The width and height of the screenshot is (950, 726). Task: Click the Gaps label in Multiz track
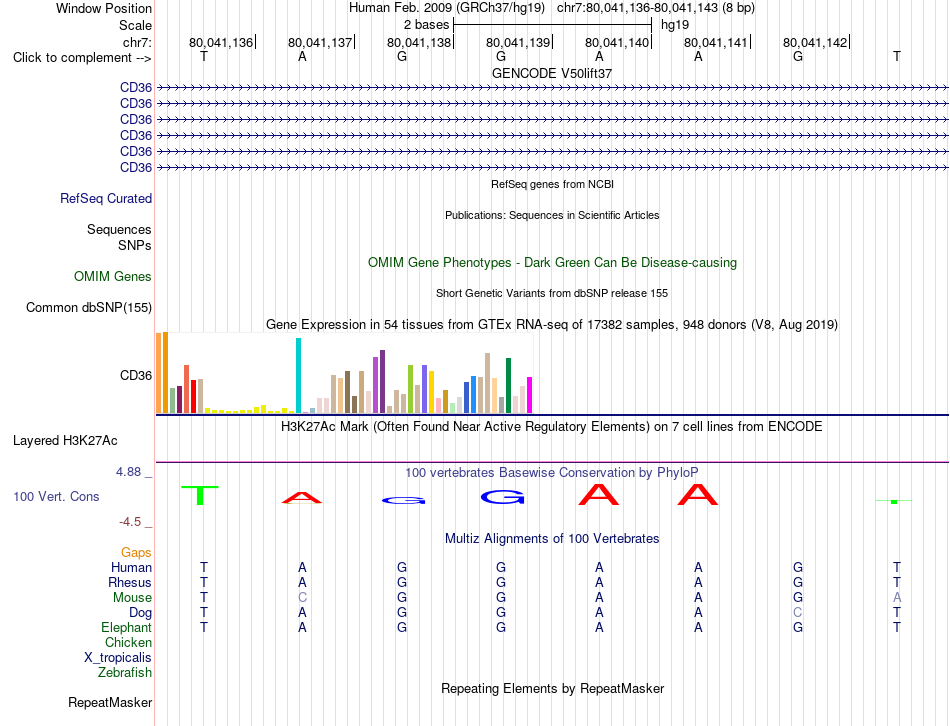pyautogui.click(x=136, y=552)
